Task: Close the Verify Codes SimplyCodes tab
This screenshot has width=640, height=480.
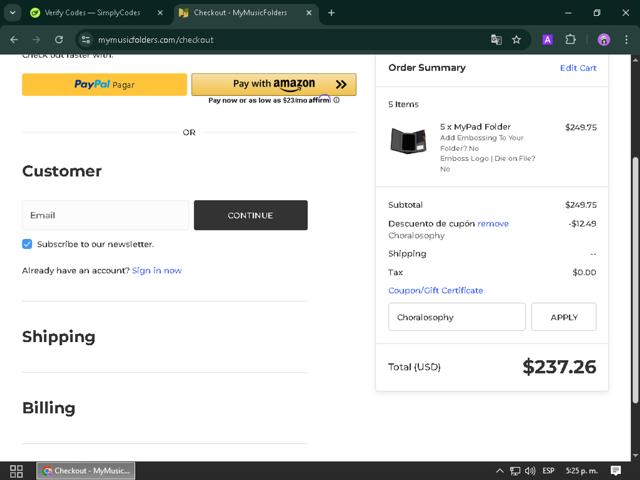Action: click(160, 13)
